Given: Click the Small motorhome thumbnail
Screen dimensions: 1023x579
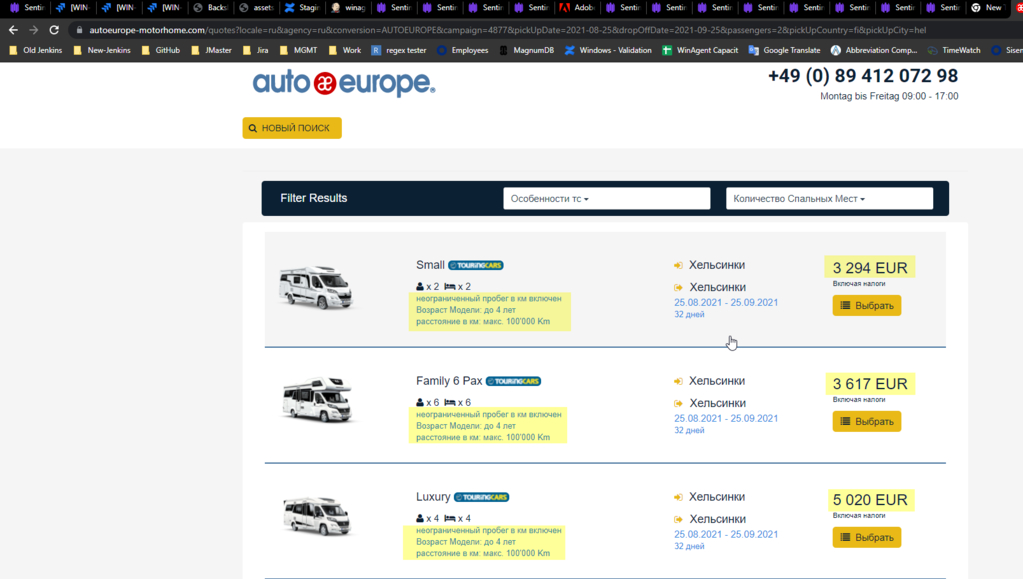Looking at the screenshot, I should (316, 287).
